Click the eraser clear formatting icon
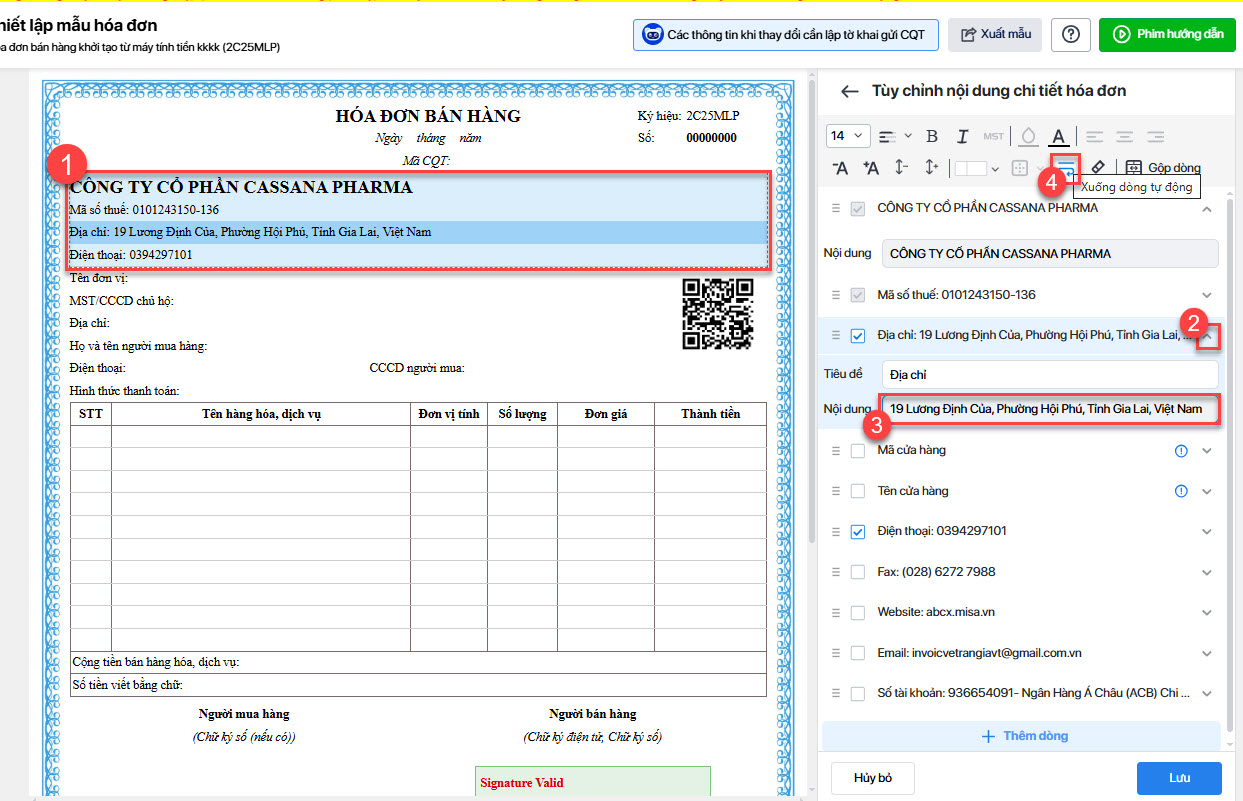Viewport: 1243px width, 801px height. (x=1098, y=167)
